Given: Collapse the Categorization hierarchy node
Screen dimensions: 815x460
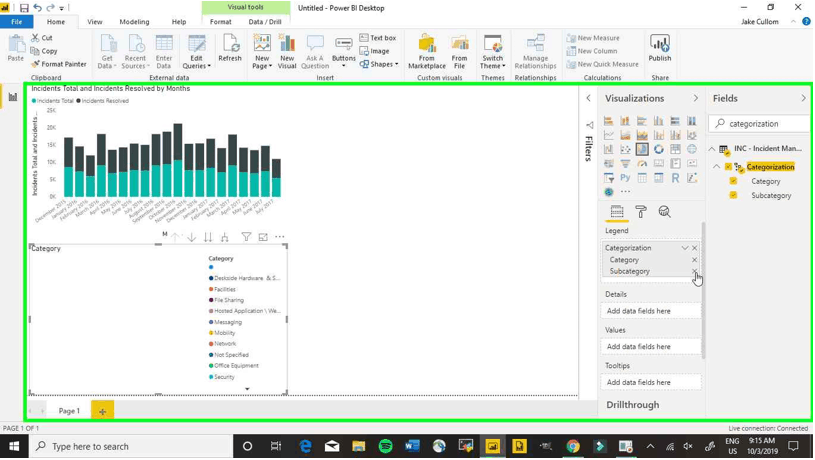Looking at the screenshot, I should pyautogui.click(x=717, y=167).
